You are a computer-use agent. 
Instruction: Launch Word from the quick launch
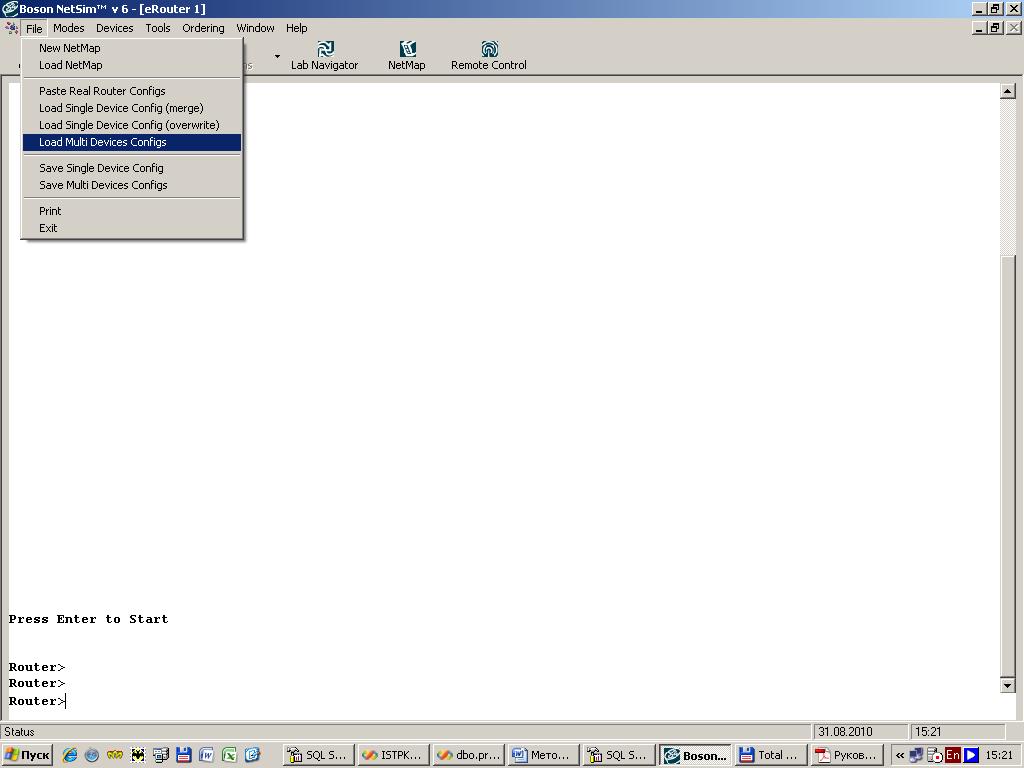click(x=206, y=755)
